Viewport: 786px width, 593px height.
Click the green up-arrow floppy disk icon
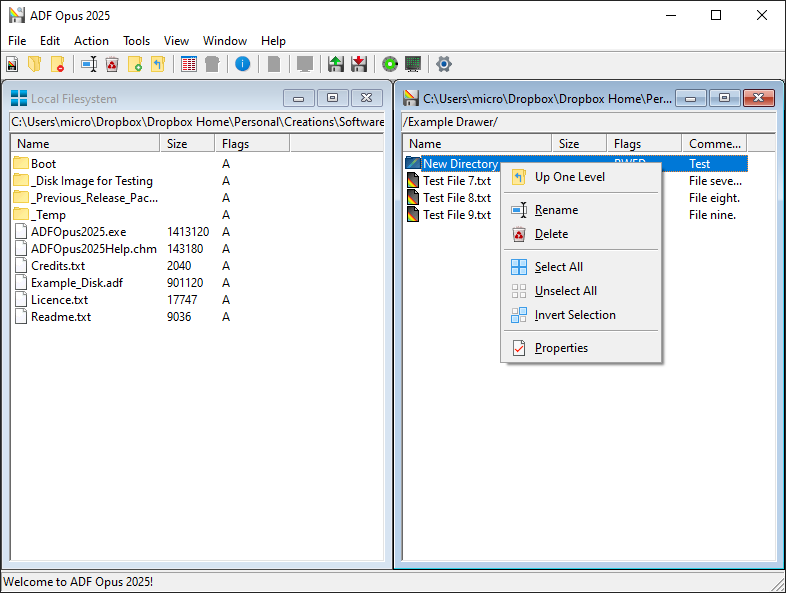[335, 64]
